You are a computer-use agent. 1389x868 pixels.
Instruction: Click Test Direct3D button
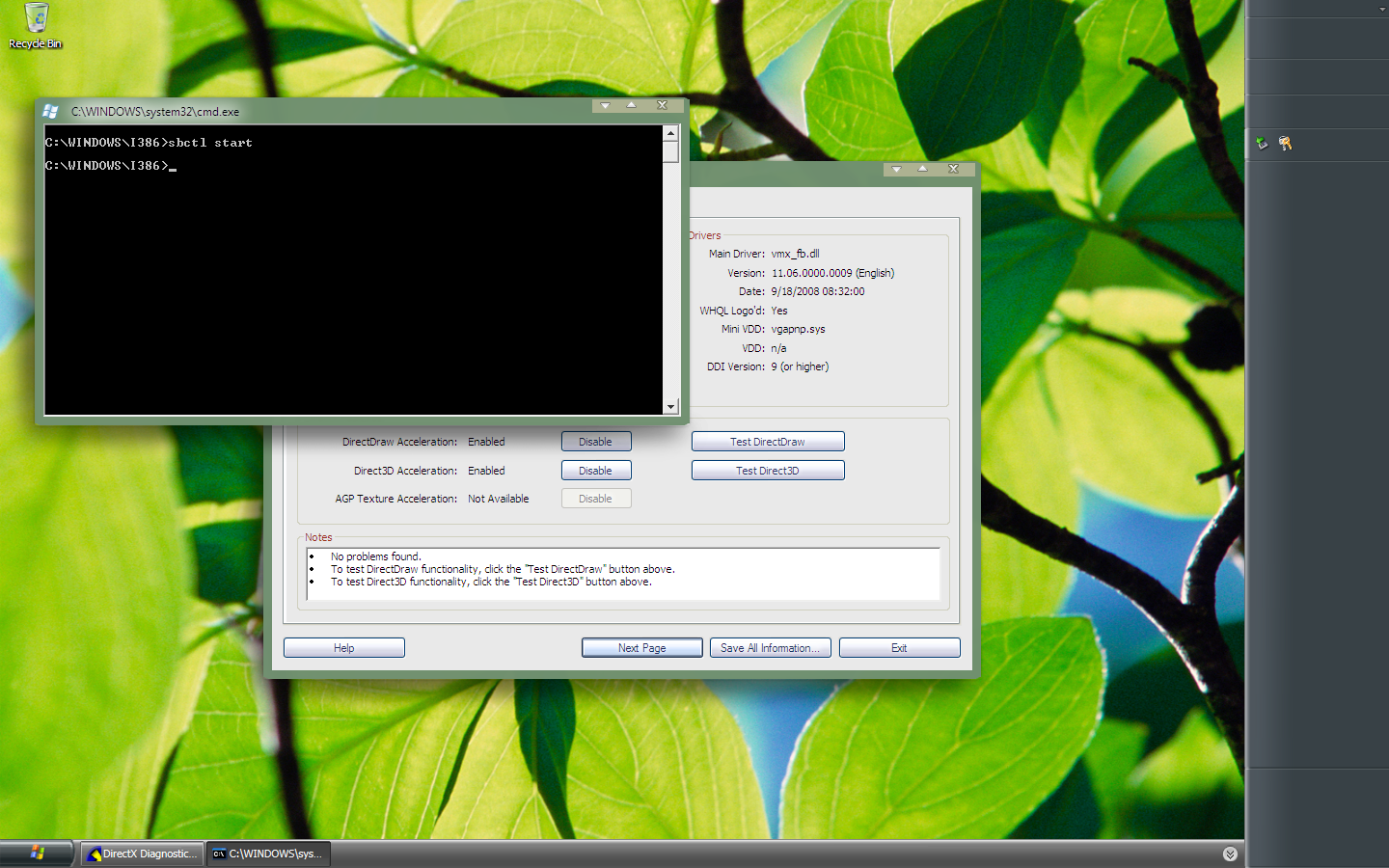pyautogui.click(x=768, y=471)
